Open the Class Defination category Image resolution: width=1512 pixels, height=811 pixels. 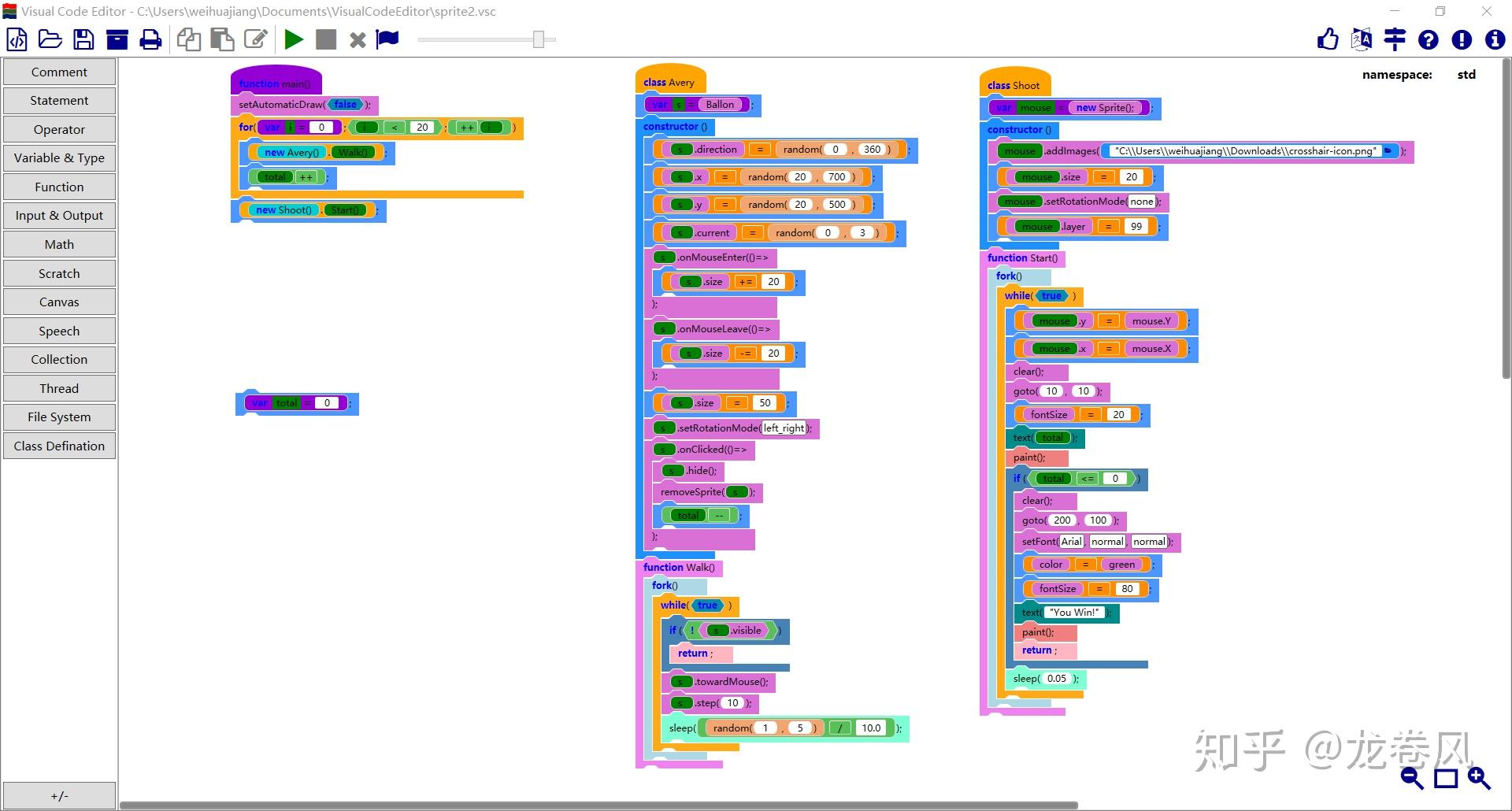coord(59,446)
